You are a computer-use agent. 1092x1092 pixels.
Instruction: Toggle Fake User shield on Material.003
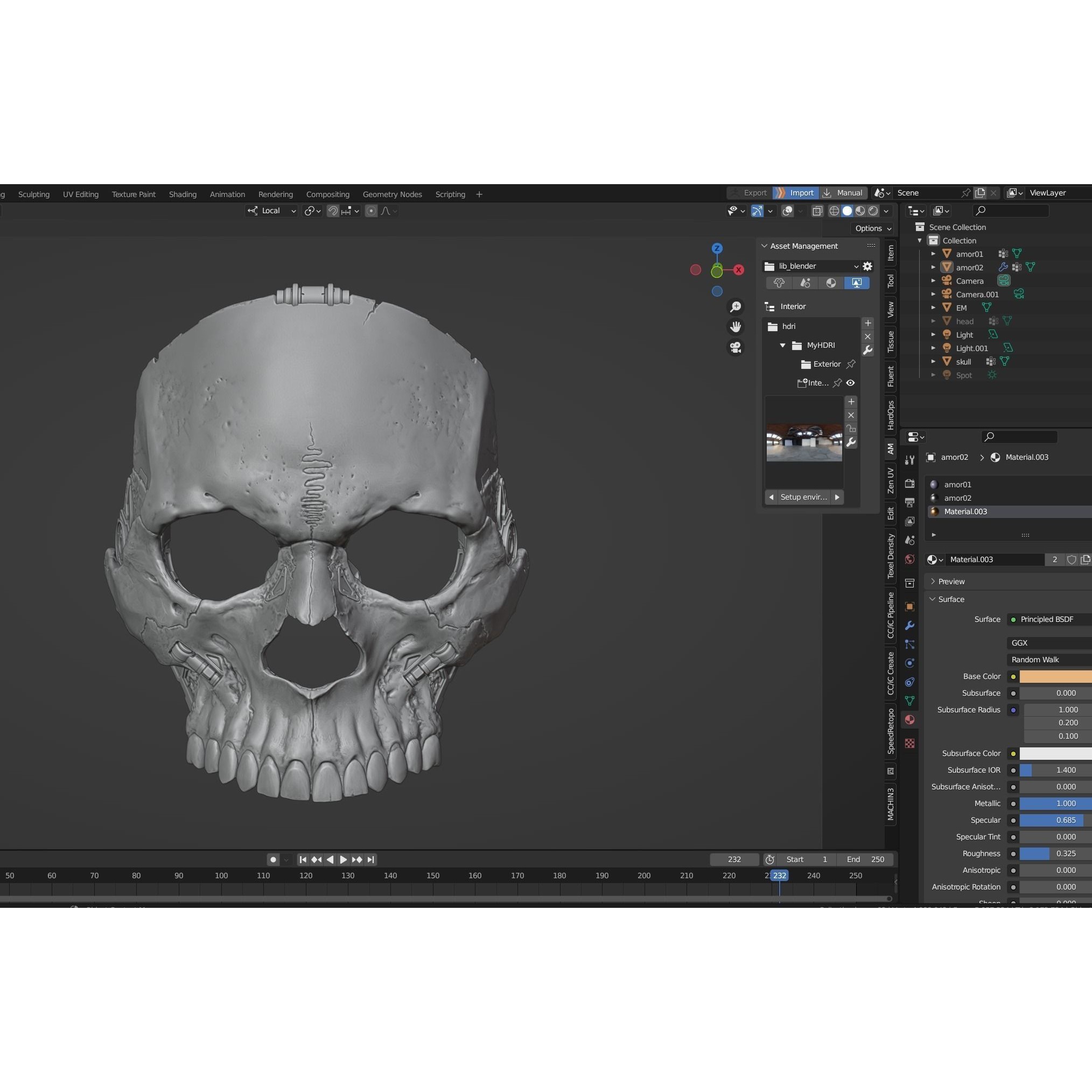(x=1072, y=559)
